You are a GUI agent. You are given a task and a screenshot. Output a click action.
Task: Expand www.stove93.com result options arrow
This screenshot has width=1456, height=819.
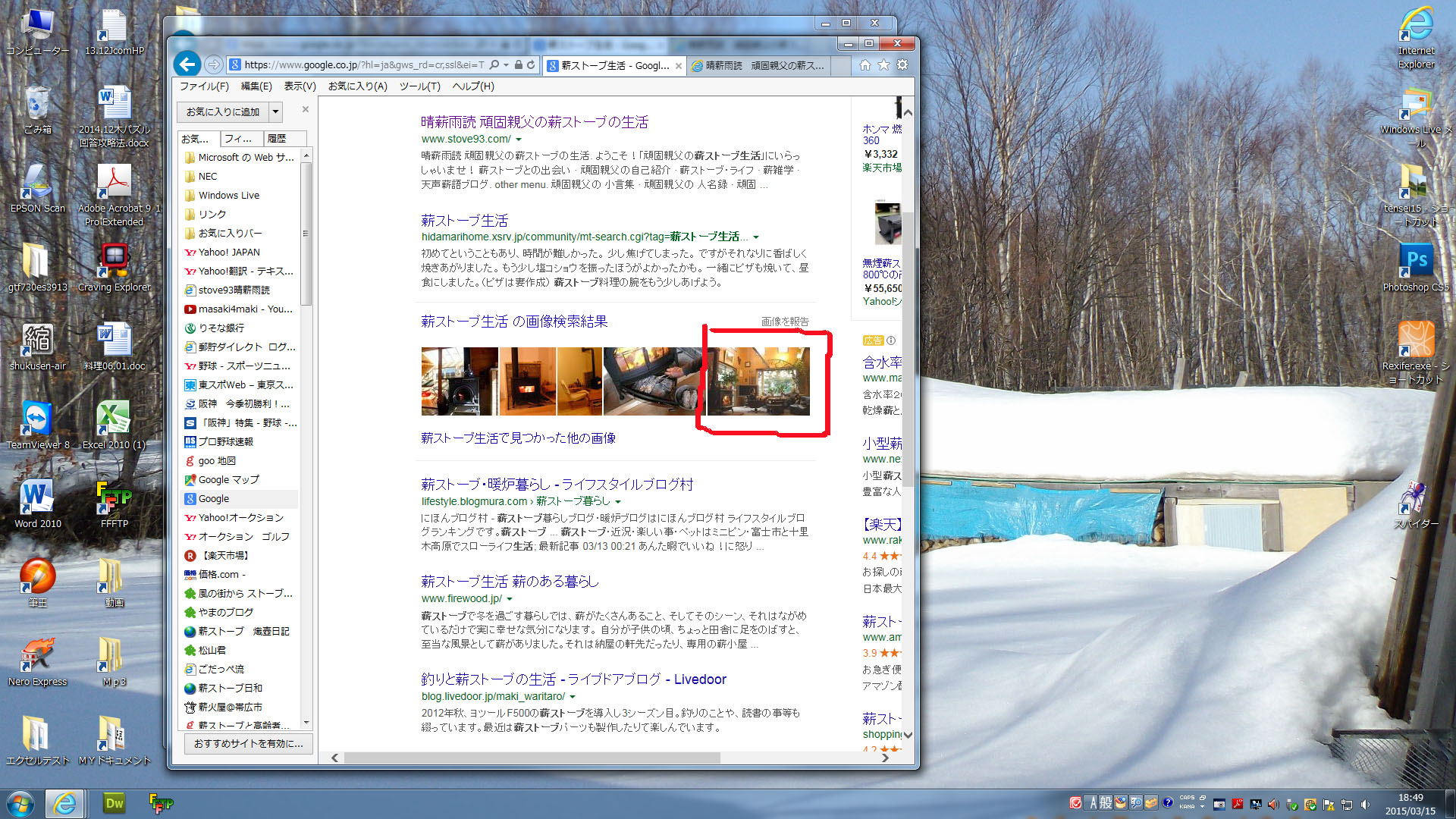519,140
